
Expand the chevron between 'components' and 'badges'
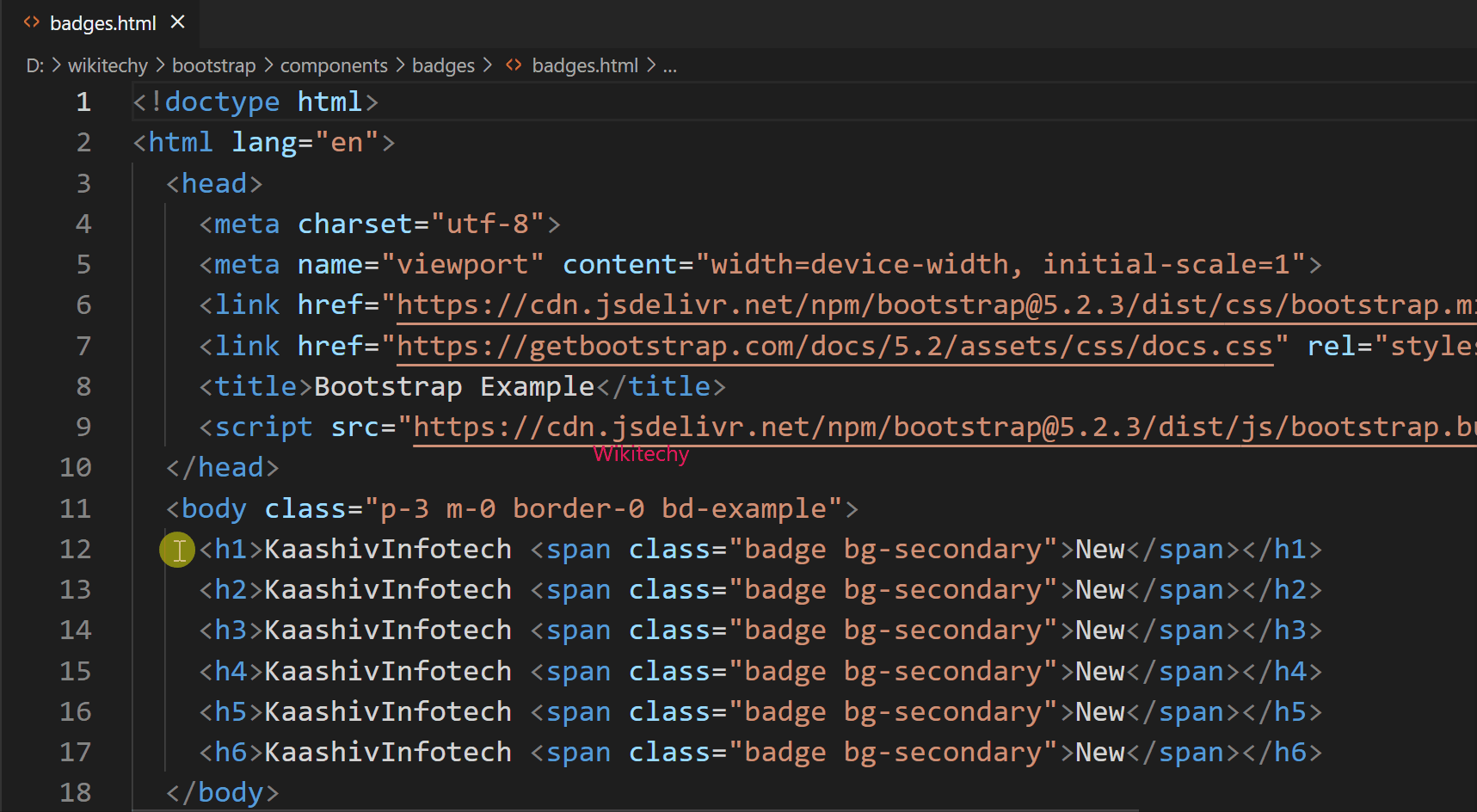[398, 65]
